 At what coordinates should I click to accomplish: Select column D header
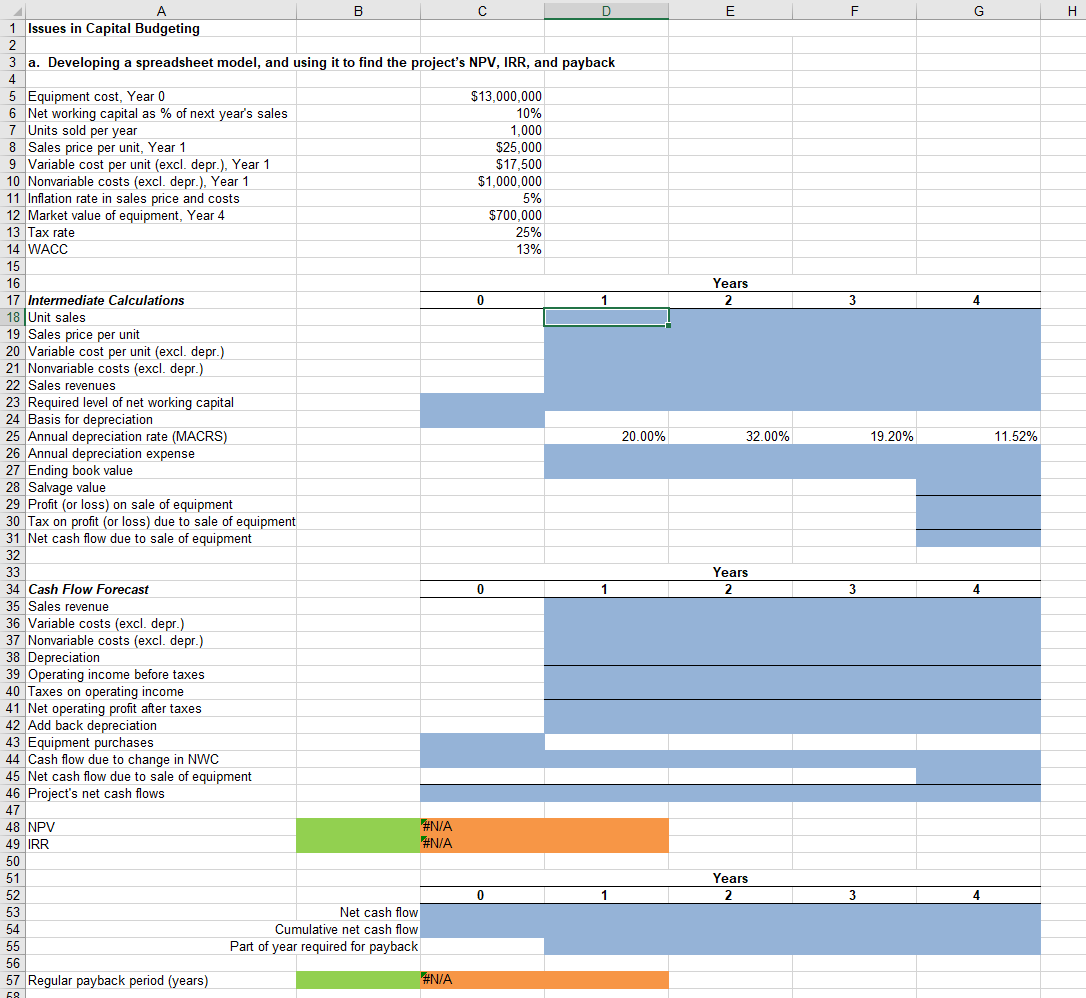click(606, 9)
